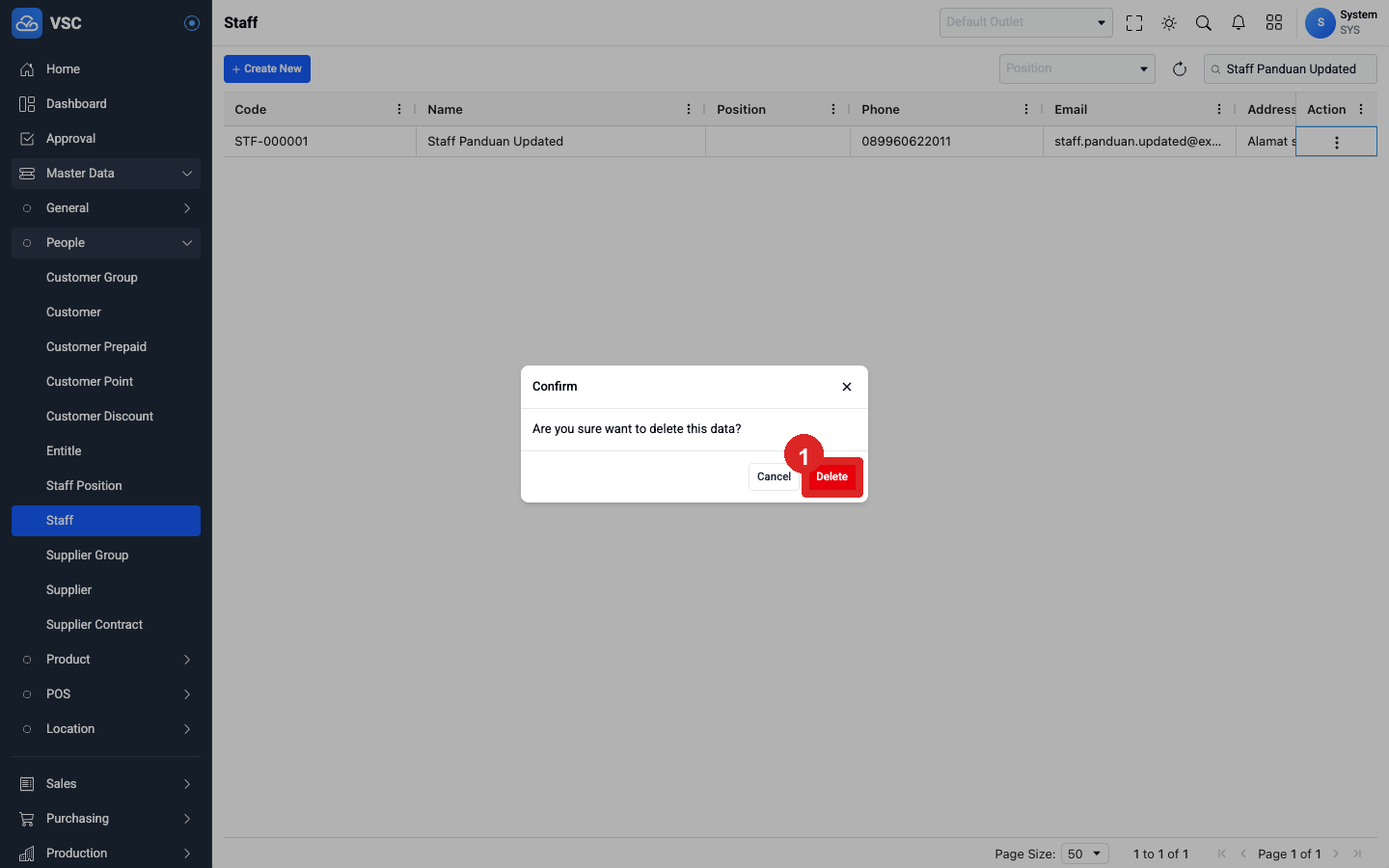Open Customer page
1389x868 pixels.
click(106, 312)
